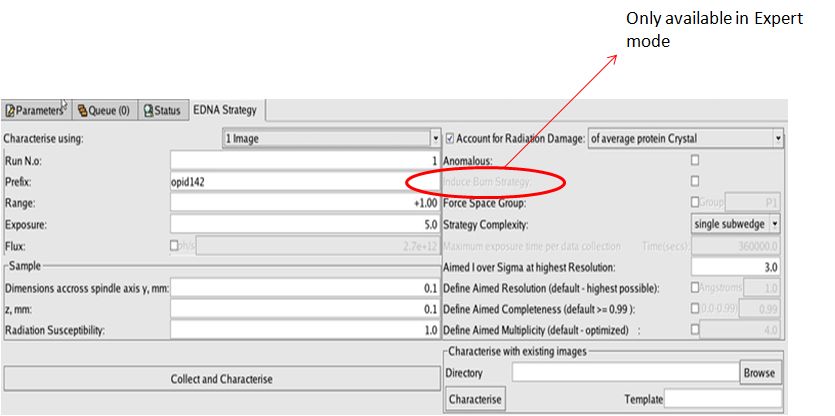Open the radiation damage crystal type dropdown
The height and width of the screenshot is (416, 835).
[778, 138]
